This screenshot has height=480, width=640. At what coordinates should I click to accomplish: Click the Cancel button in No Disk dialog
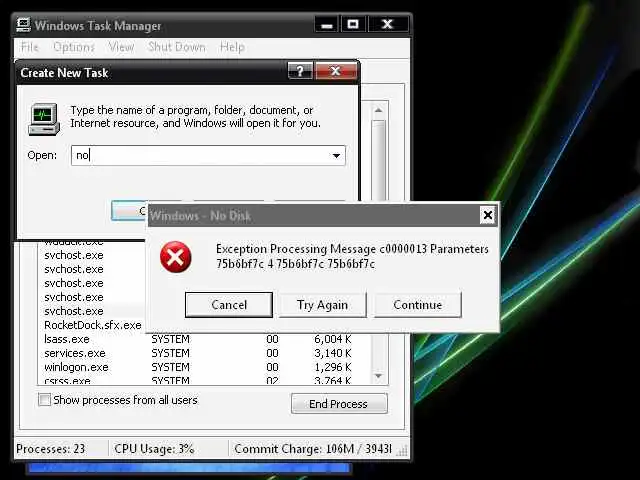[x=229, y=304]
